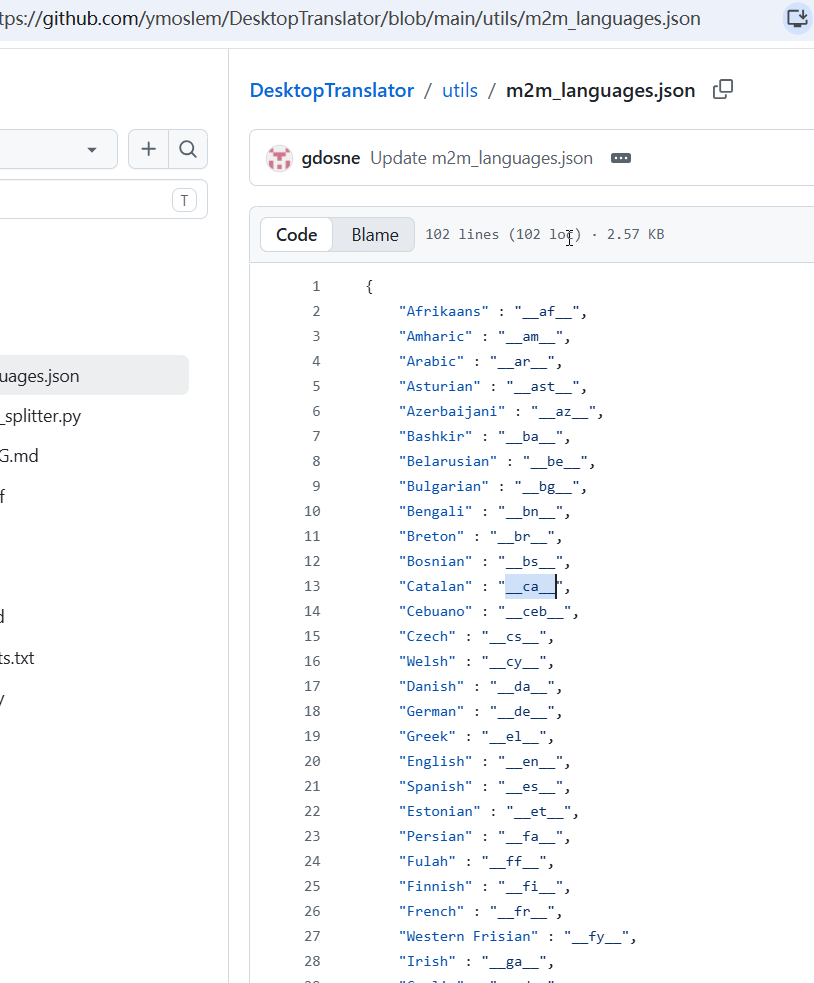The height and width of the screenshot is (983, 814).
Task: Click the "German" key text
Action: [x=431, y=712]
